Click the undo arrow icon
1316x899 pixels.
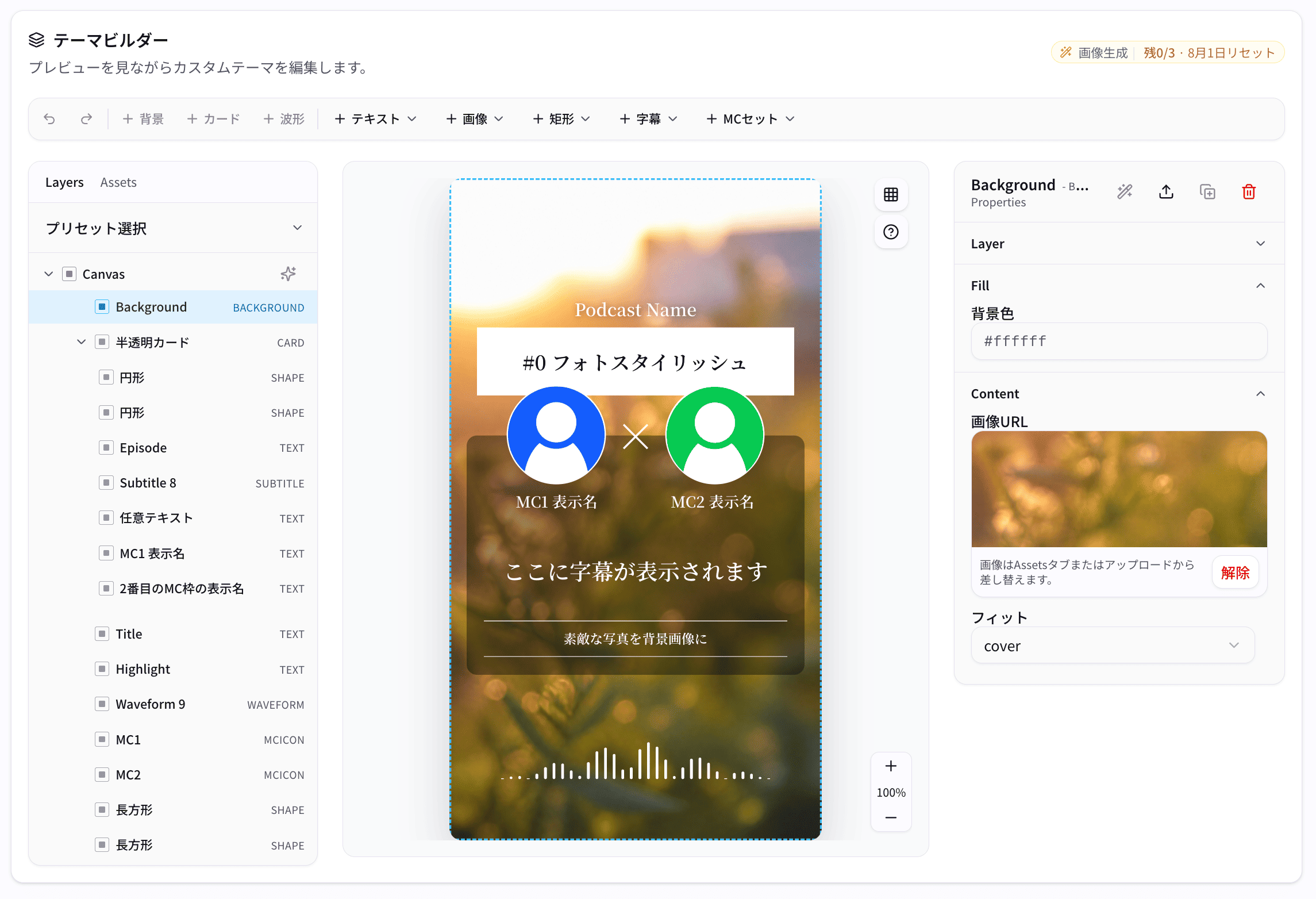tap(49, 119)
